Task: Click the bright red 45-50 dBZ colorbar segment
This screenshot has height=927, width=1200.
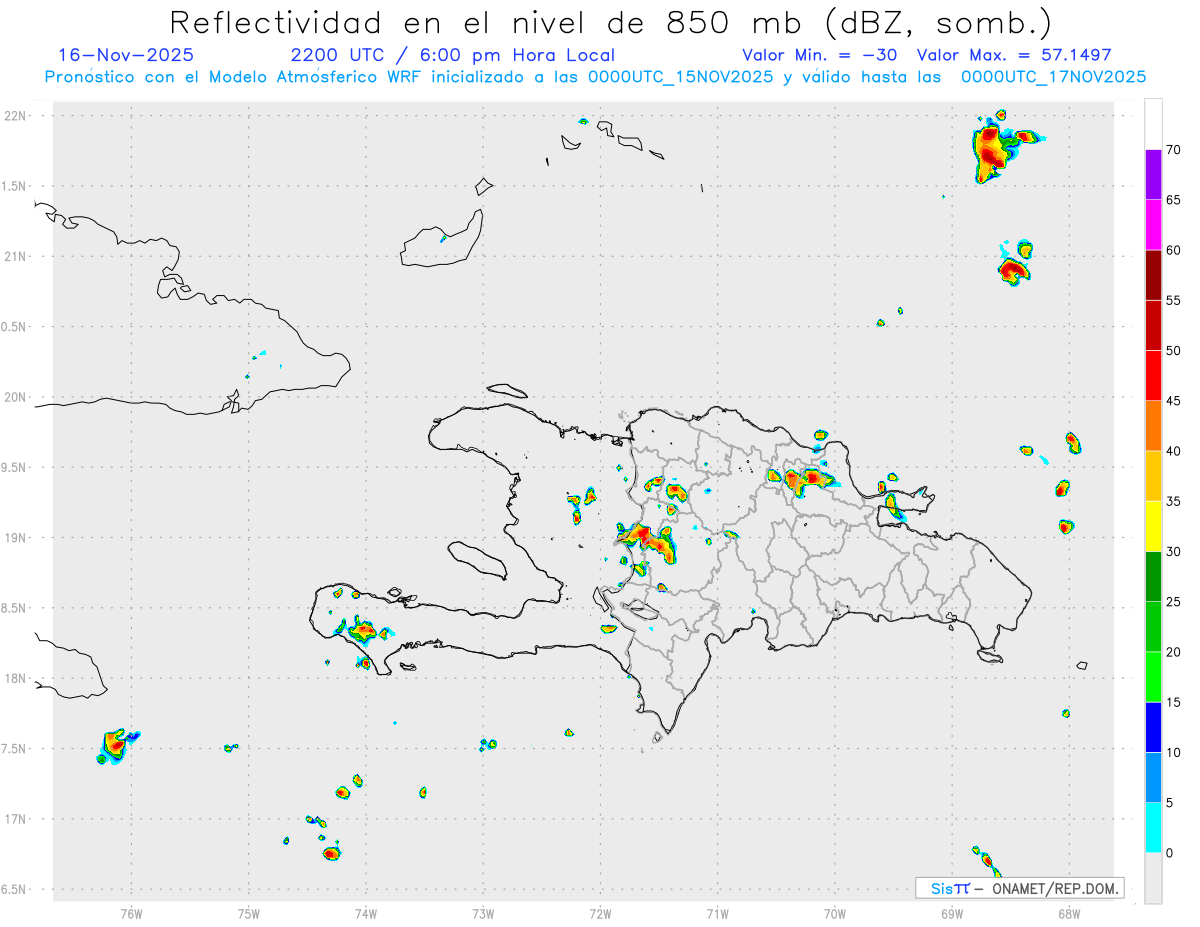Action: pos(1153,376)
